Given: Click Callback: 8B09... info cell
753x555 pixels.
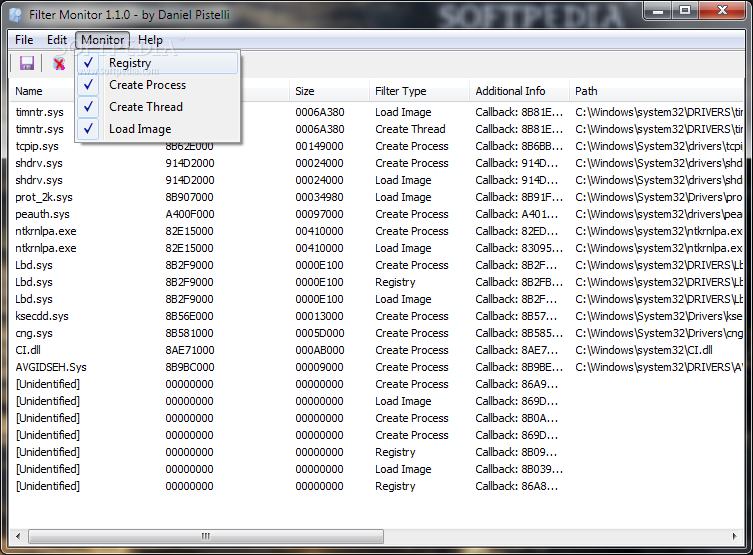Looking at the screenshot, I should click(x=516, y=452).
